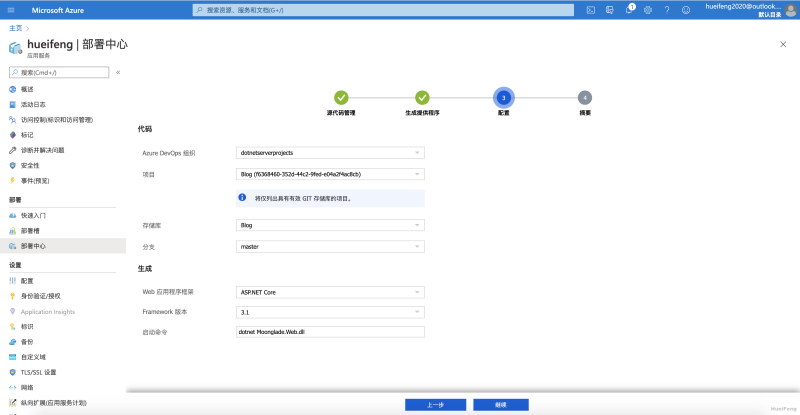Click the 启动命令 field with dotnet Moonglade.Web.dll
The width and height of the screenshot is (800, 415).
(330, 332)
